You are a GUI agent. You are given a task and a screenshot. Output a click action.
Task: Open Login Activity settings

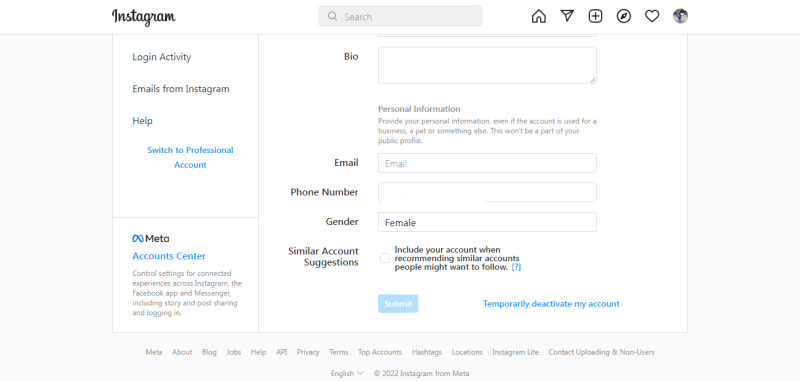pyautogui.click(x=162, y=57)
